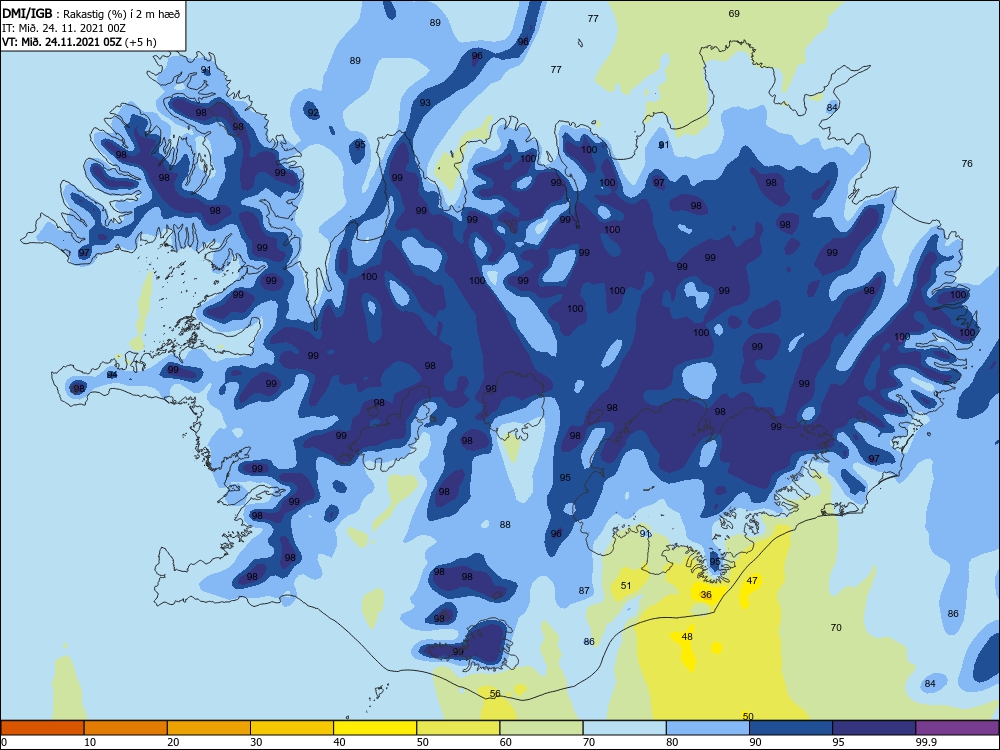Screen dimensions: 1000x750
Task: Click the map value '48'
Action: coord(687,636)
